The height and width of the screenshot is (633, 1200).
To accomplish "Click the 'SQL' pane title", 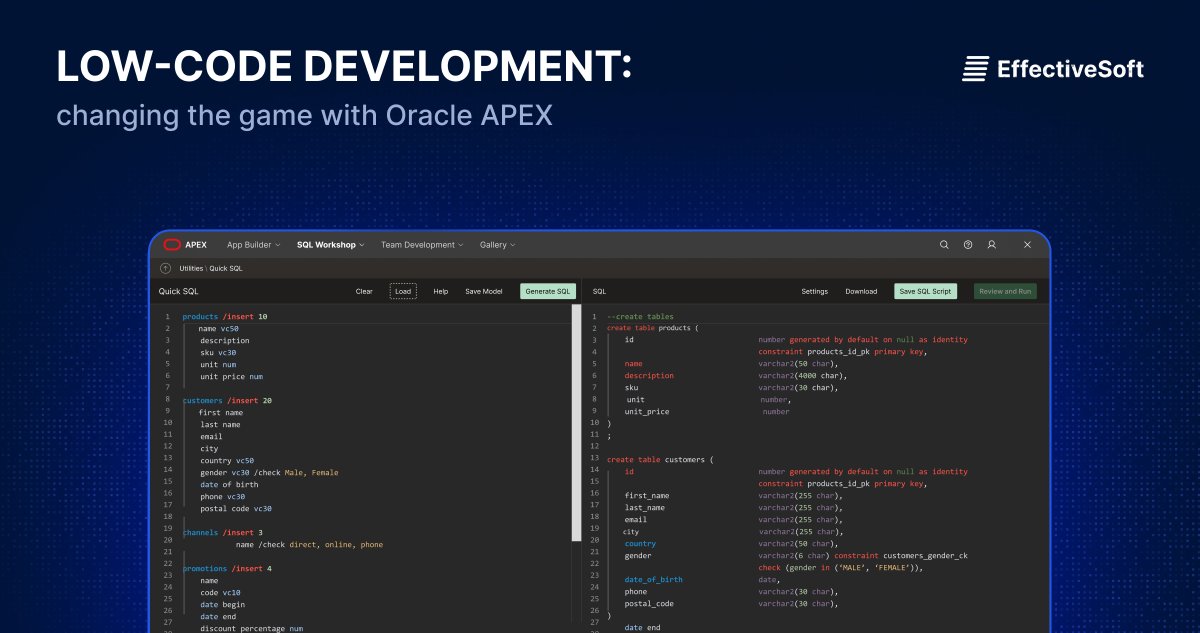I will pos(599,291).
